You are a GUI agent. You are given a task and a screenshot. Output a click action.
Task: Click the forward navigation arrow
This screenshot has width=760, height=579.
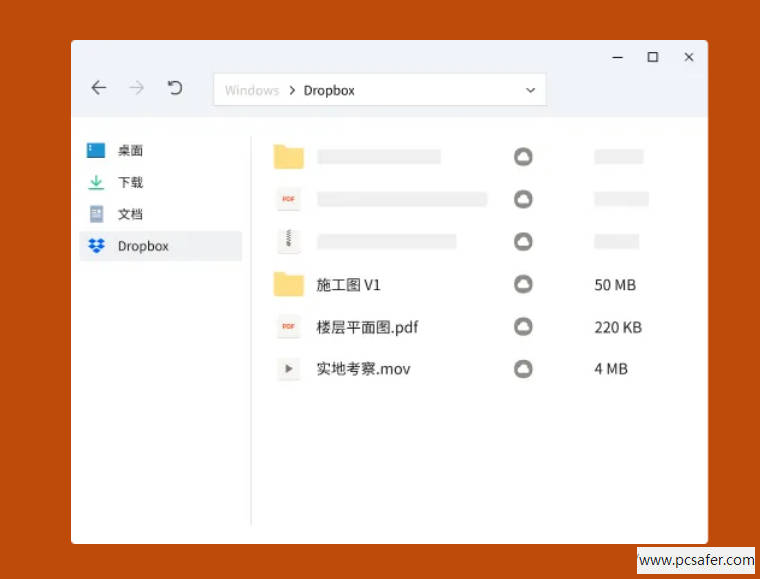click(x=137, y=88)
